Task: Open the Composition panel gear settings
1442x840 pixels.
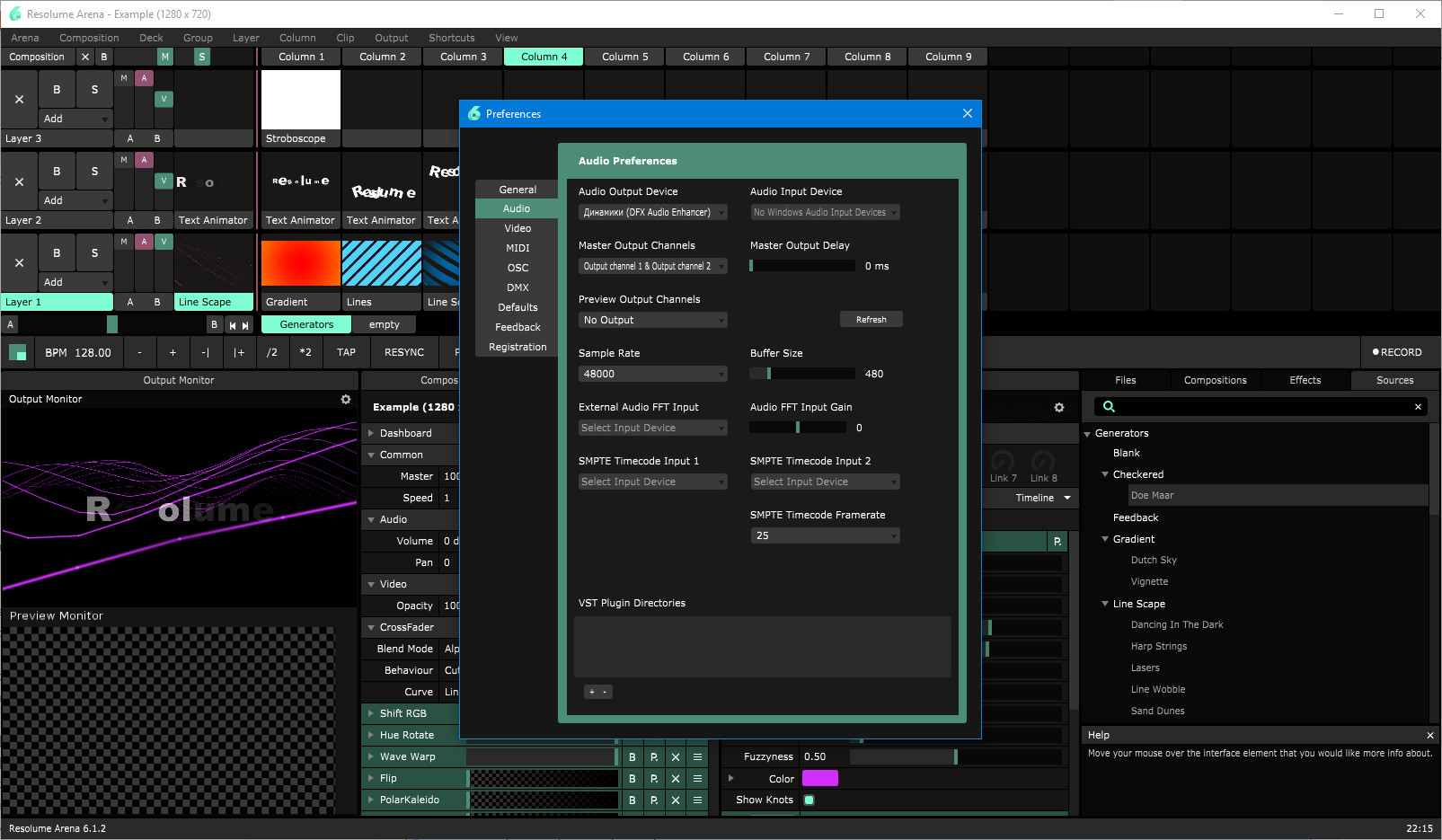Action: point(1059,407)
